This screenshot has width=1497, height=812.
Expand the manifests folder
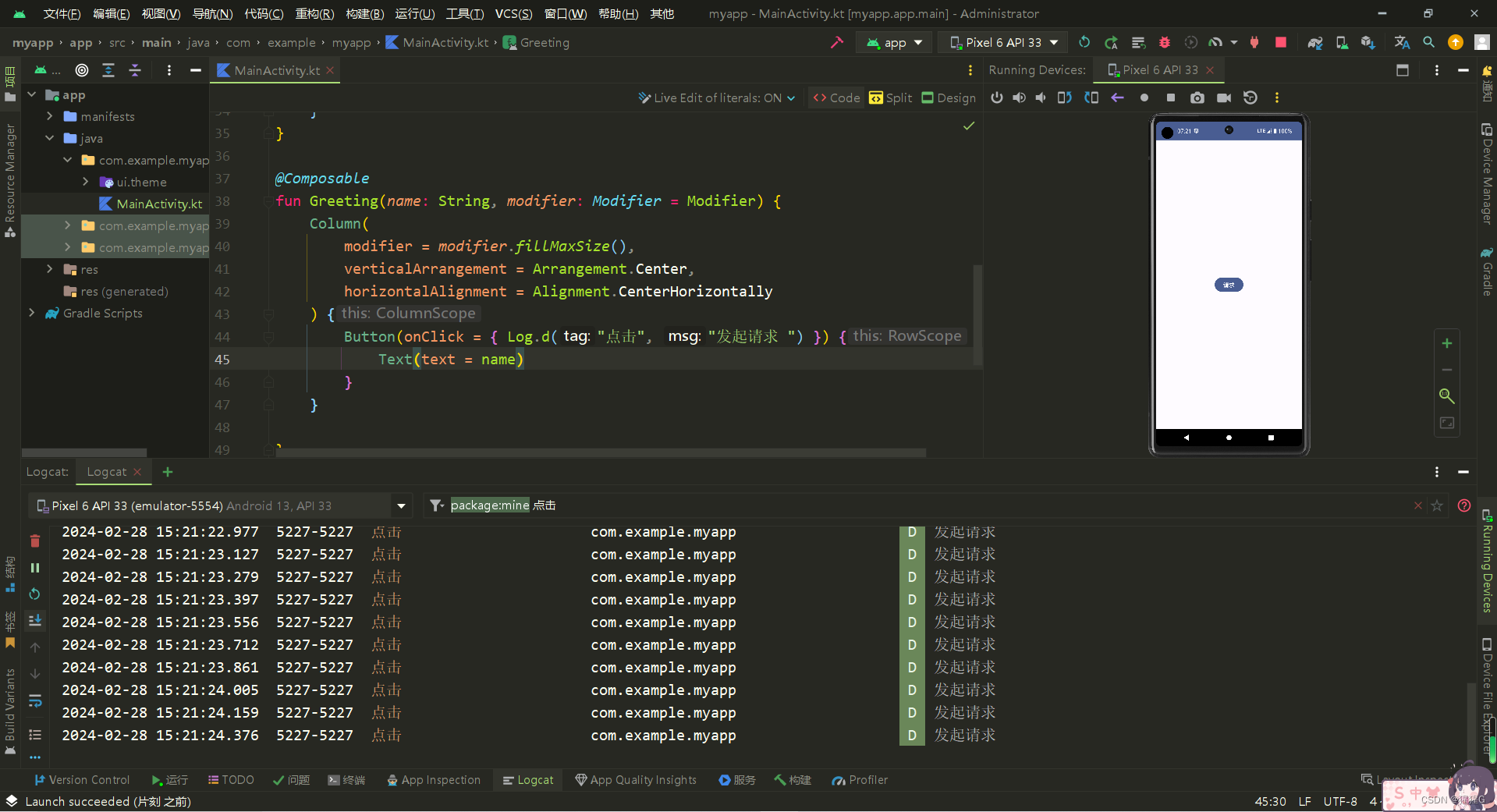[50, 116]
